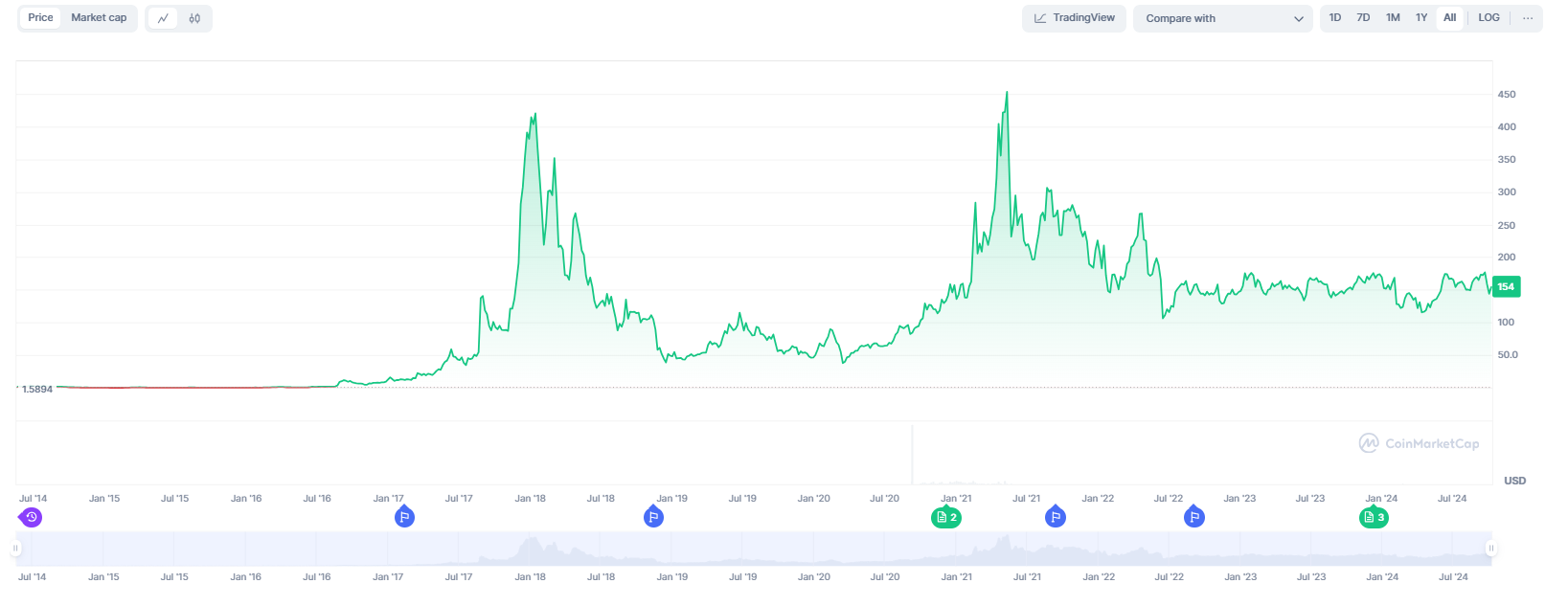This screenshot has height=606, width=1568.
Task: Click the blue flag marker near Jan '19
Action: (653, 517)
